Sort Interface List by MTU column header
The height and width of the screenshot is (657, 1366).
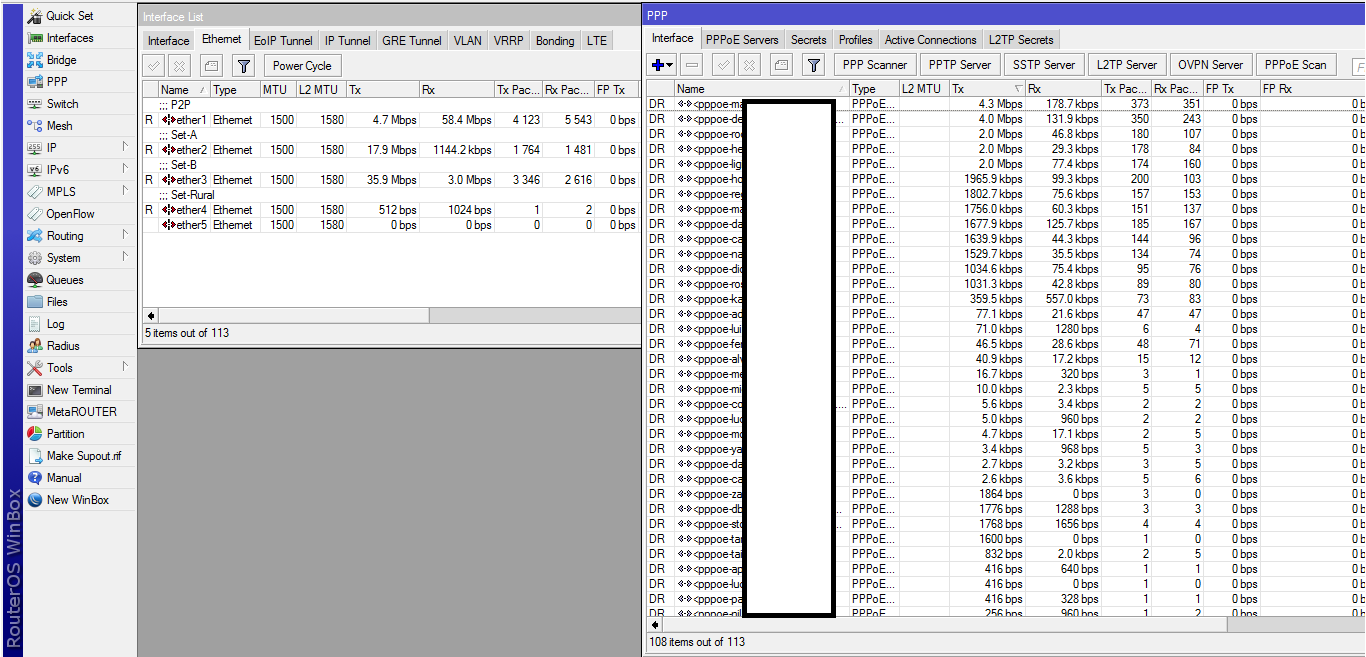[278, 90]
